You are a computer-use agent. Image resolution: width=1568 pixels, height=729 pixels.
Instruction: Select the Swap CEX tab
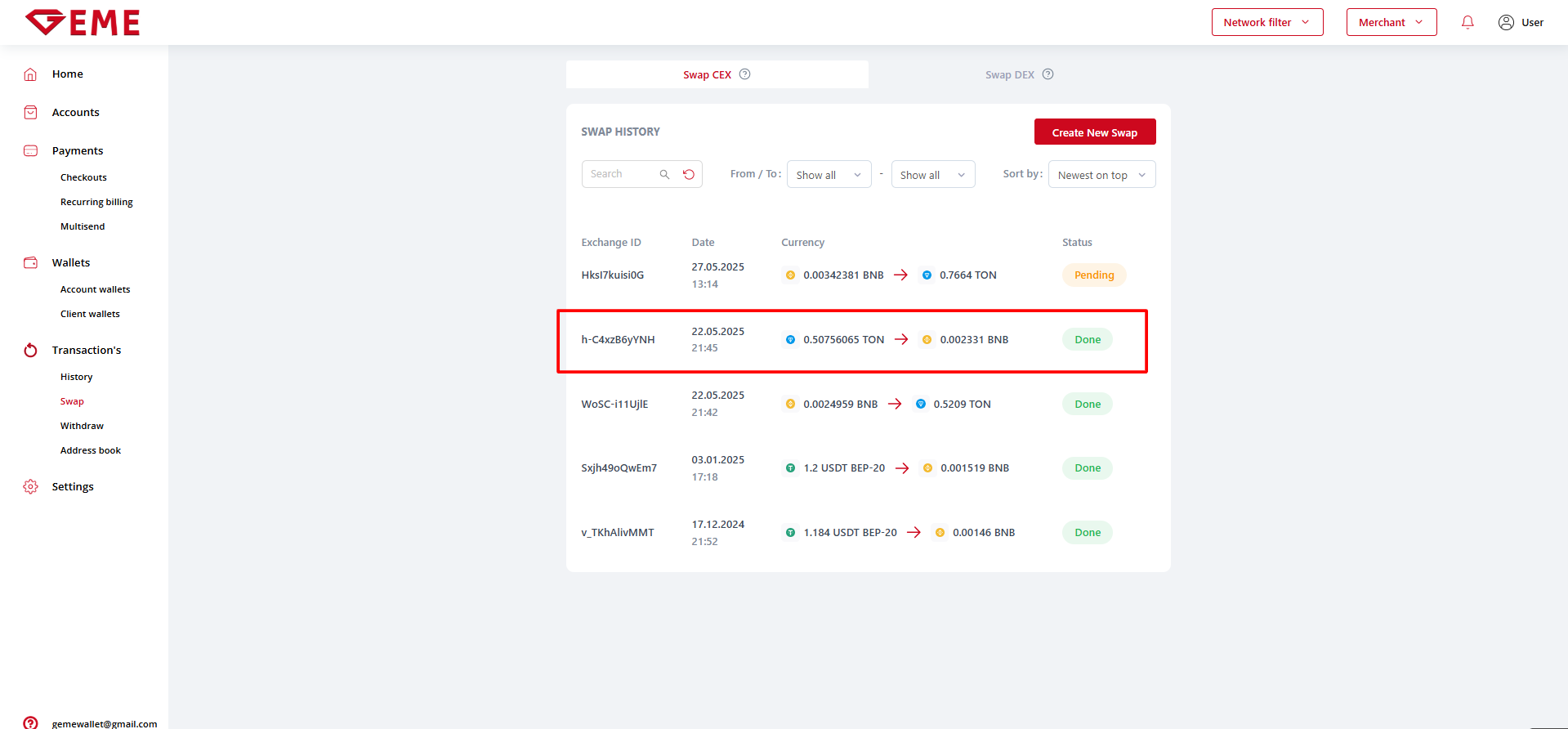pos(707,74)
